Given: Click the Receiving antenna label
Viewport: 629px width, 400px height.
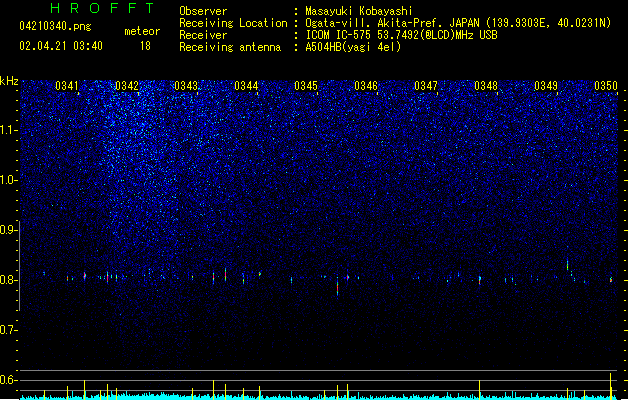Looking at the screenshot, I should 230,47.
